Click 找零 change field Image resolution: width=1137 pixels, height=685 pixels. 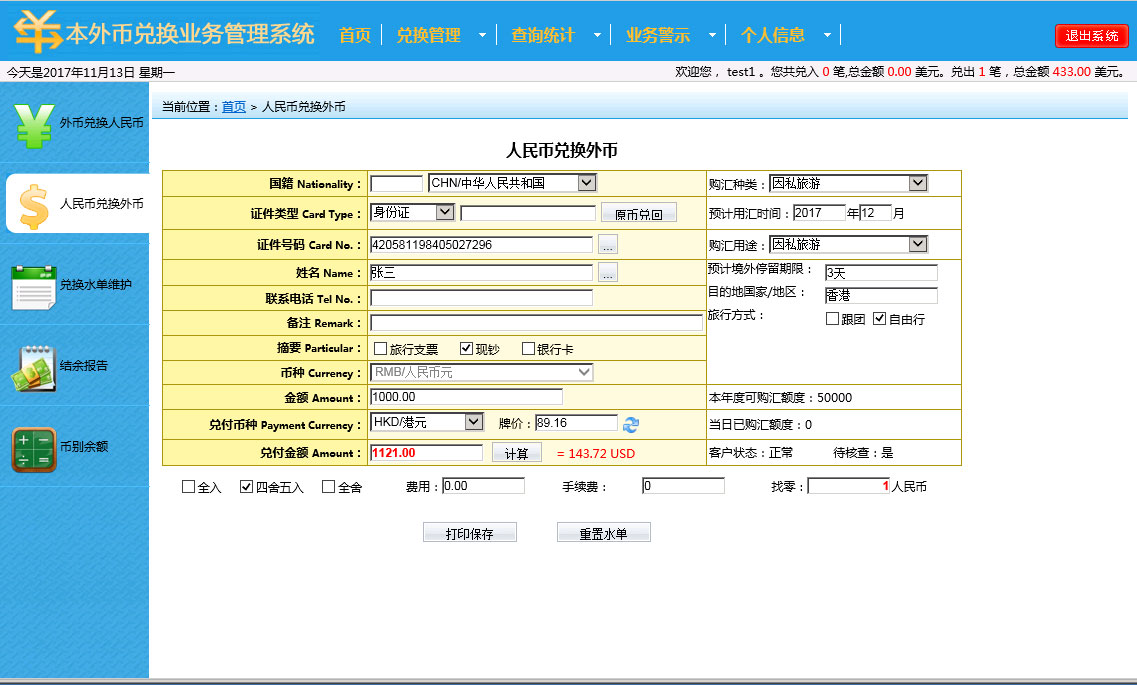click(848, 486)
